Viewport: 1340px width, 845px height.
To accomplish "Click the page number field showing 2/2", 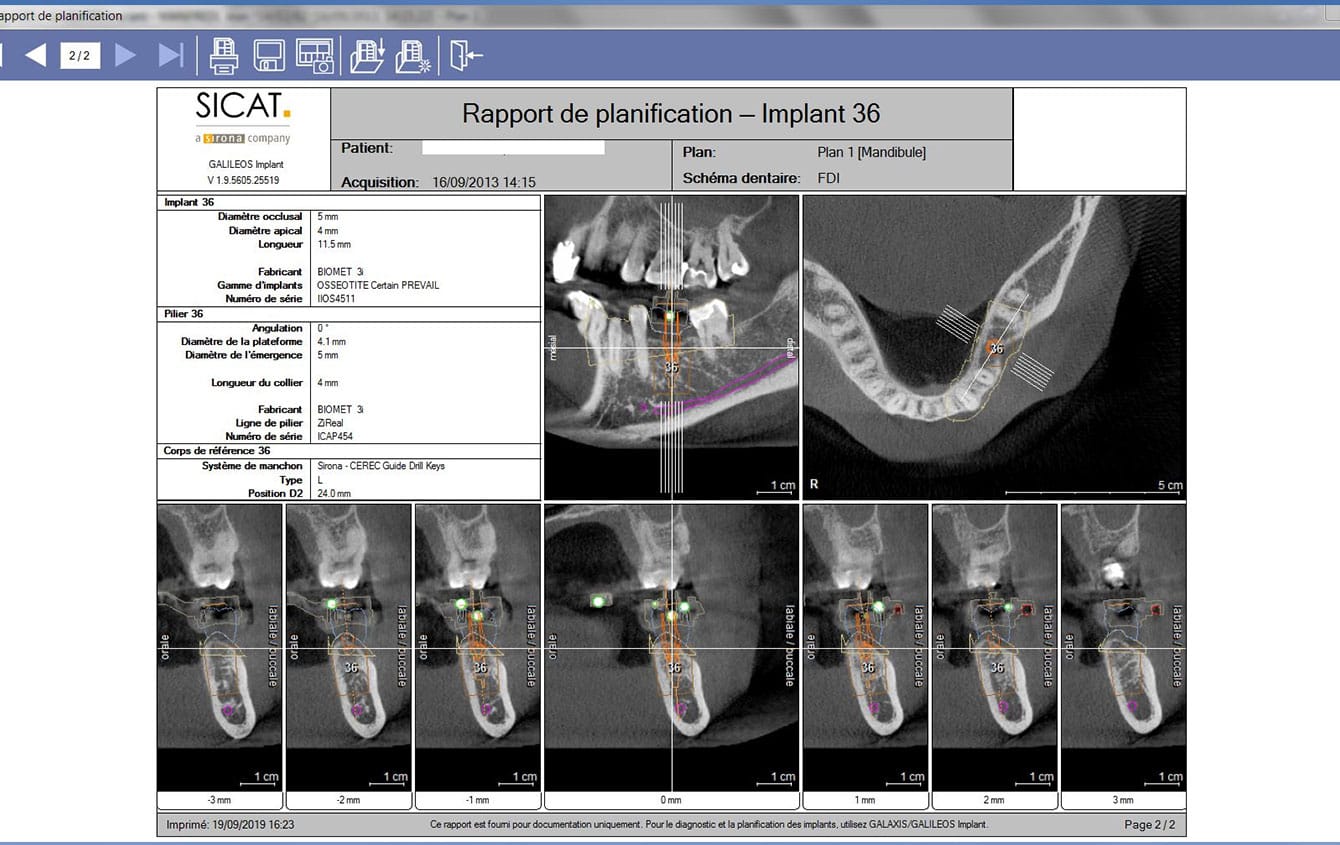I will pyautogui.click(x=80, y=56).
